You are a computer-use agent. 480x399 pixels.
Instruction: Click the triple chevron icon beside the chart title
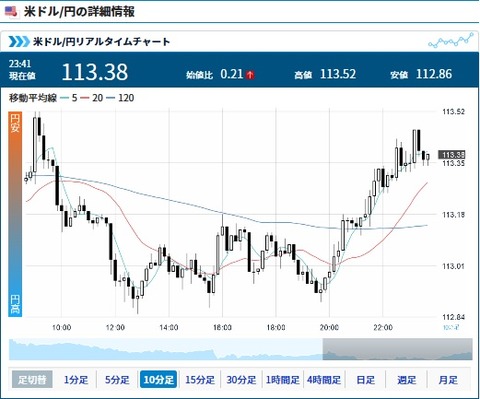pos(19,42)
